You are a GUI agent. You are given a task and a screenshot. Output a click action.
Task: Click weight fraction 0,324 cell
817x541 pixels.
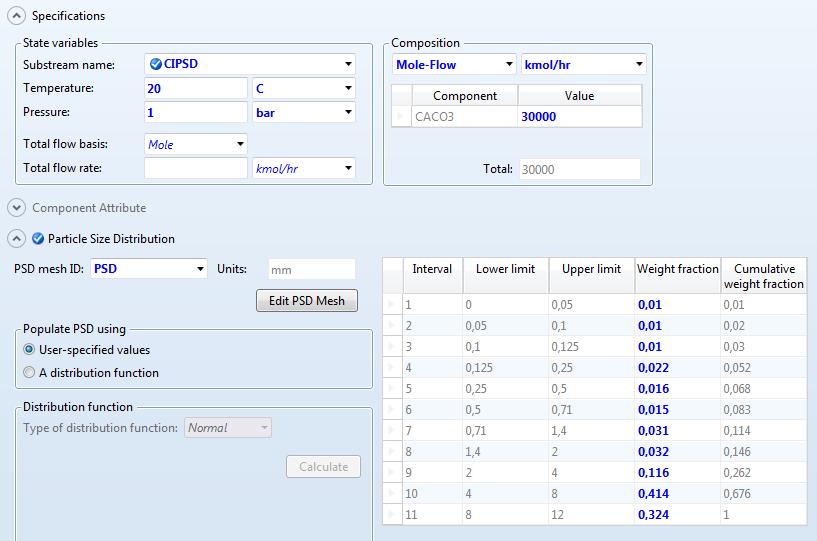(x=677, y=514)
